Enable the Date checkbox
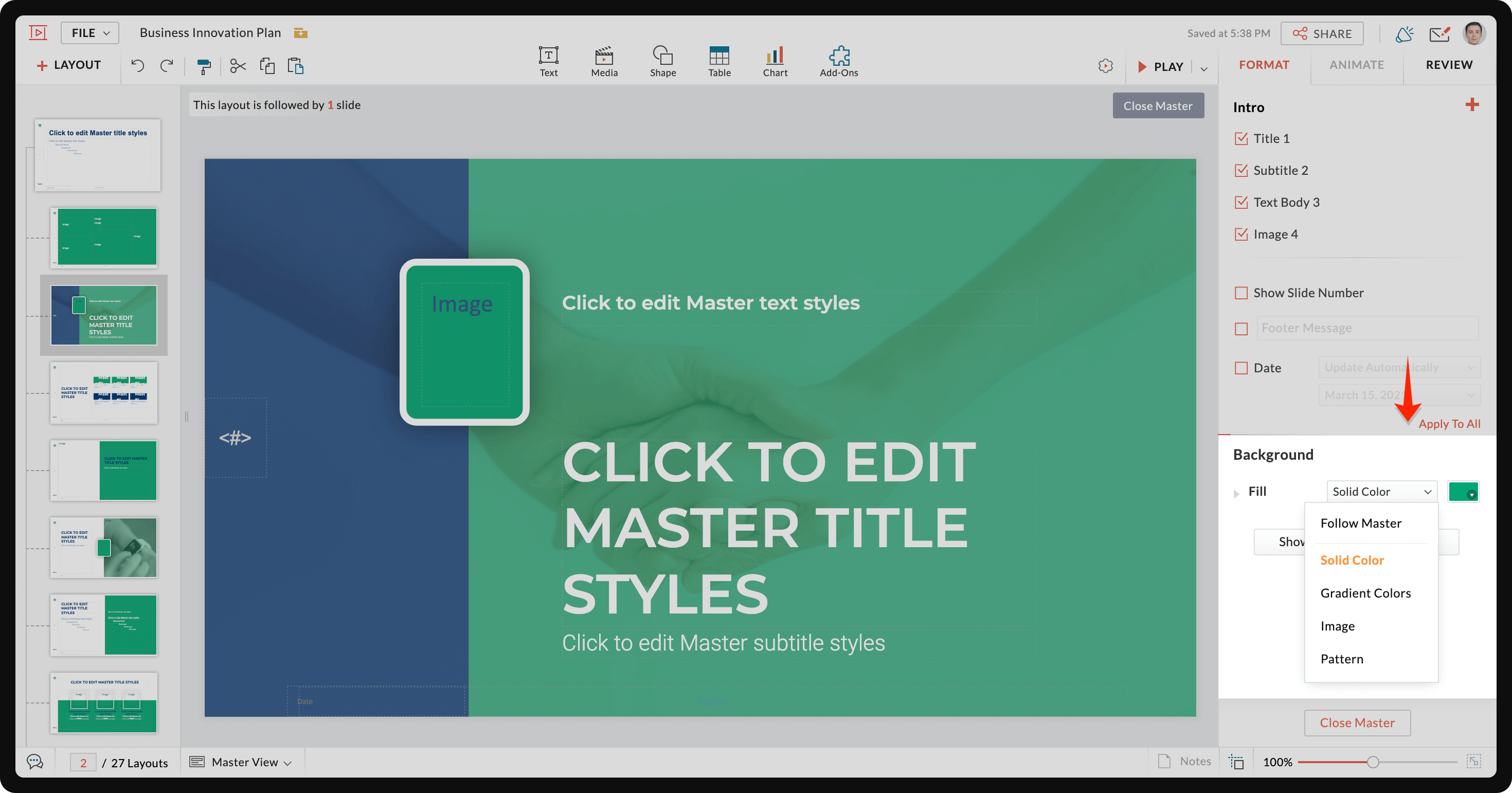The height and width of the screenshot is (793, 1512). click(1241, 368)
